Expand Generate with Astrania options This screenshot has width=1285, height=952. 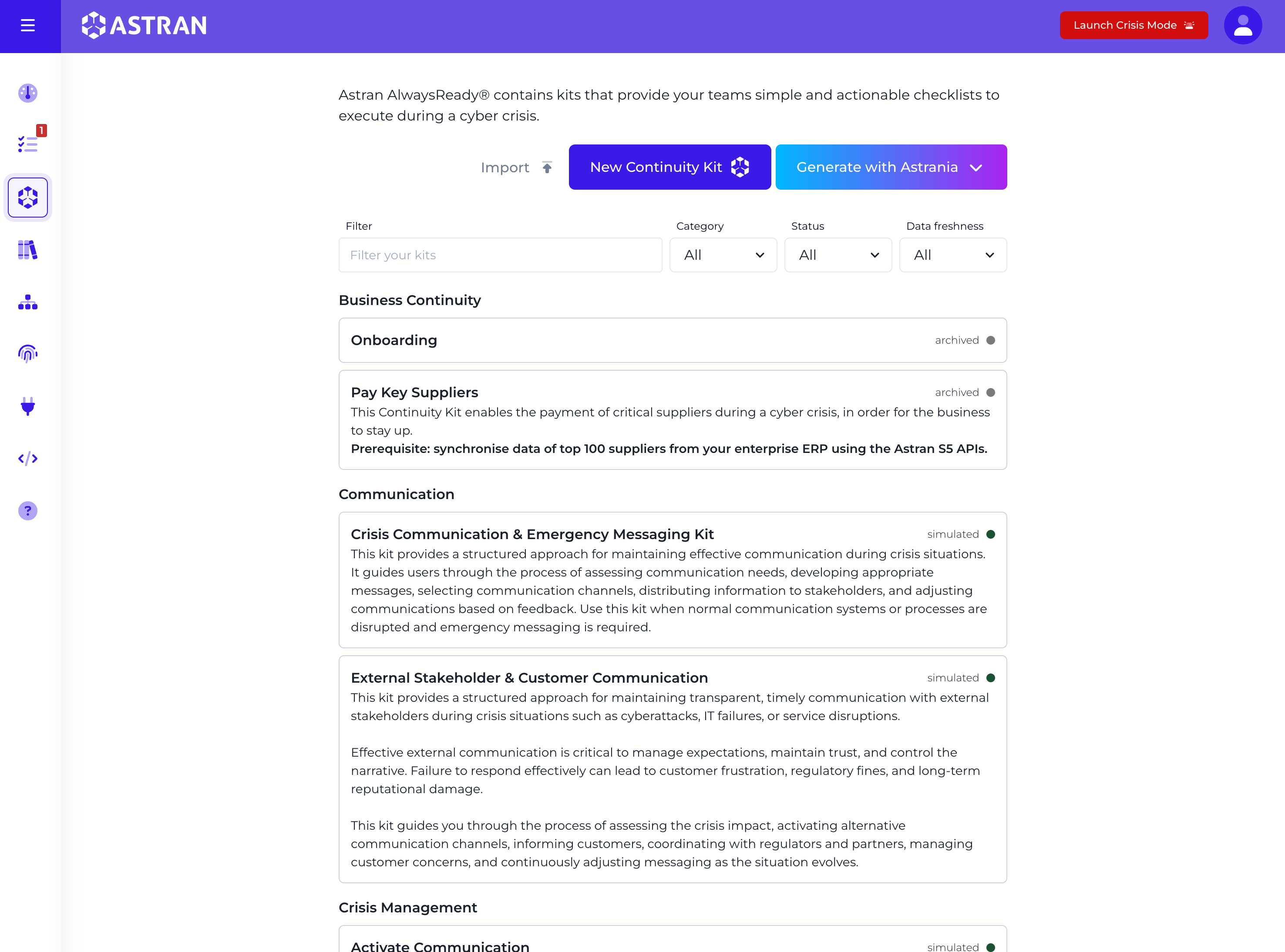[x=891, y=167]
